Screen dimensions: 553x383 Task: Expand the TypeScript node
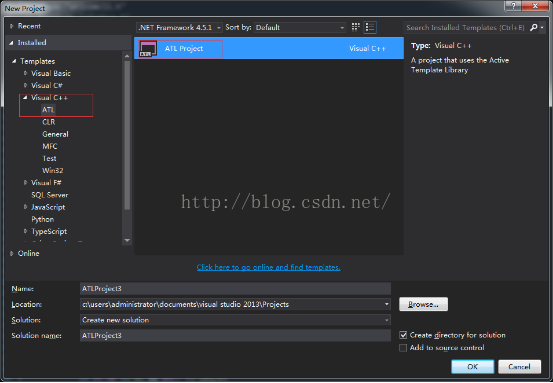25,231
